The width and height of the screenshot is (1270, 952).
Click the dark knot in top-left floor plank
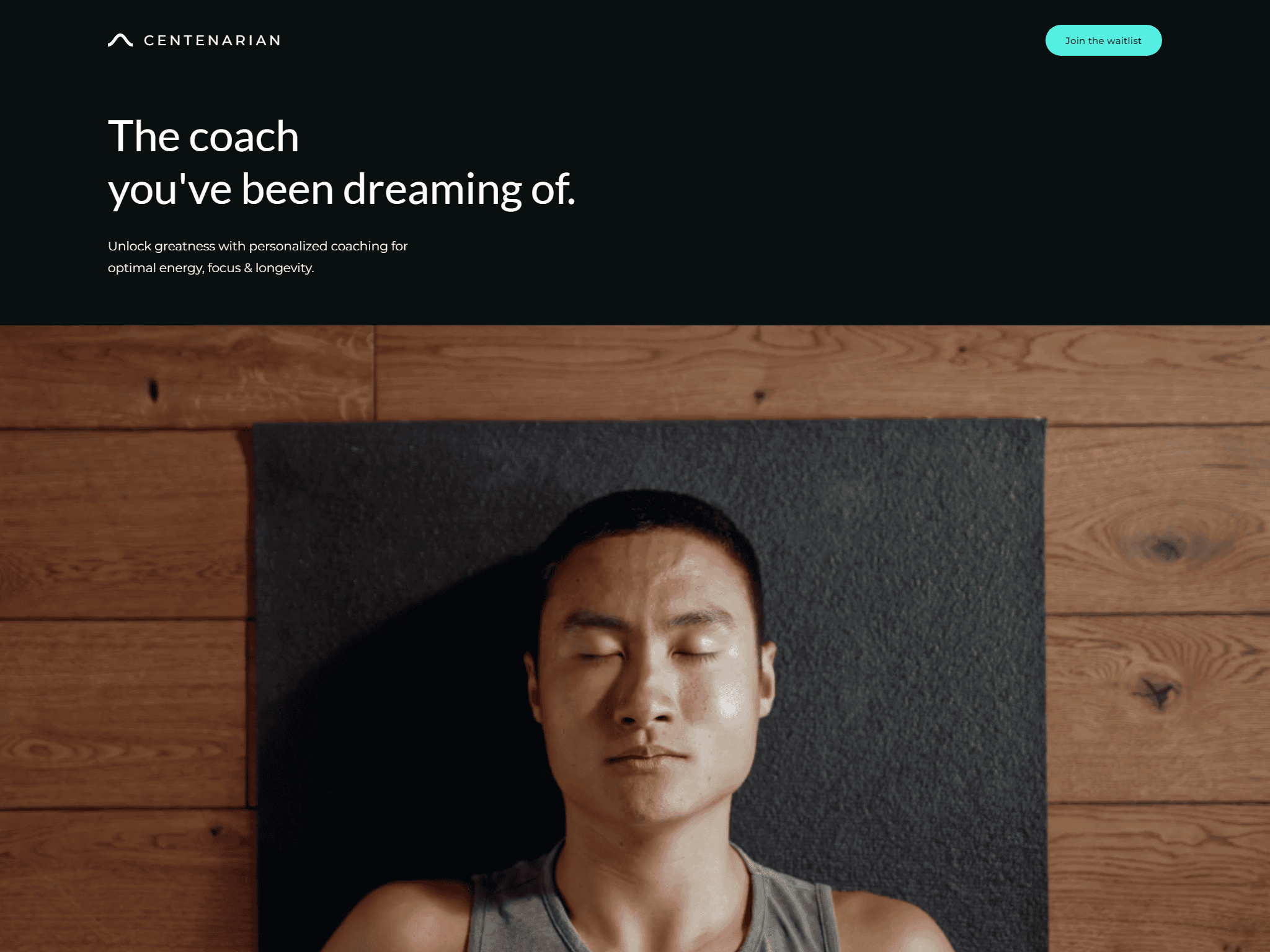tap(153, 390)
